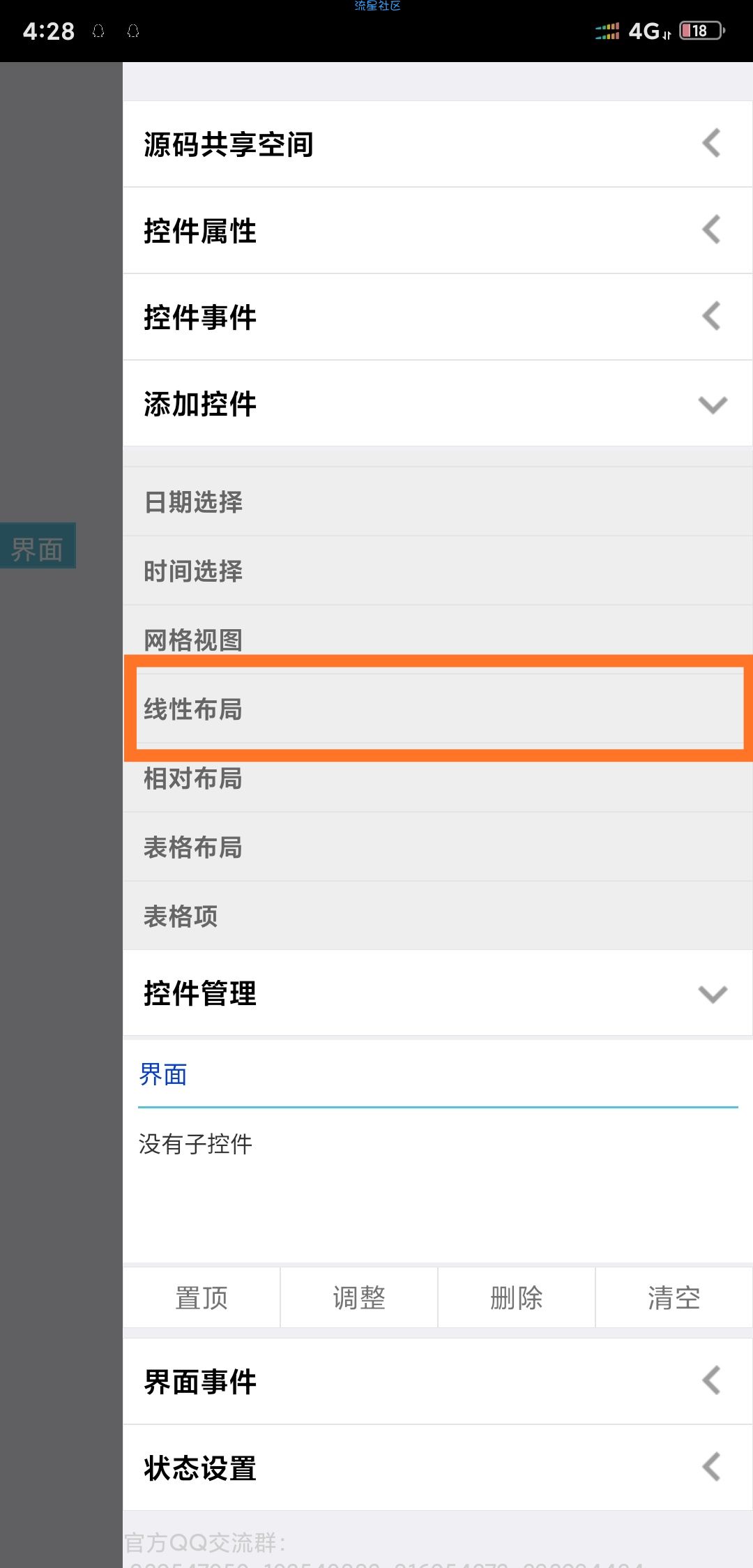Add a 表格项 control
The image size is (753, 1568).
181,916
